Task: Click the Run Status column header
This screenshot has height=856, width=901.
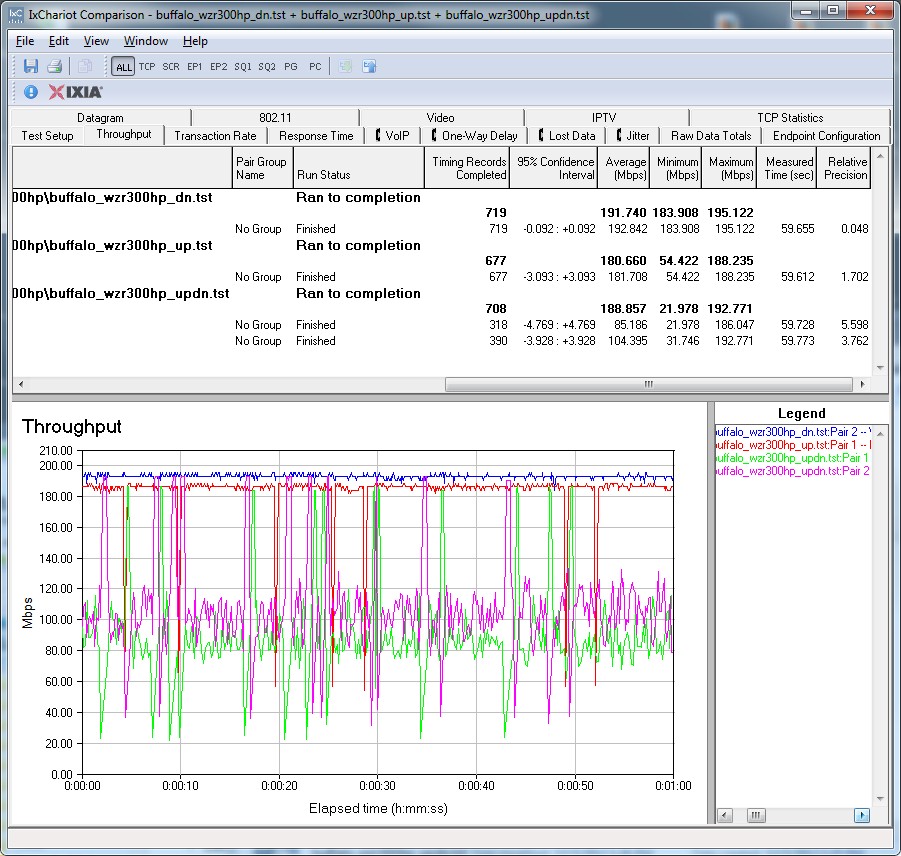Action: coord(359,168)
